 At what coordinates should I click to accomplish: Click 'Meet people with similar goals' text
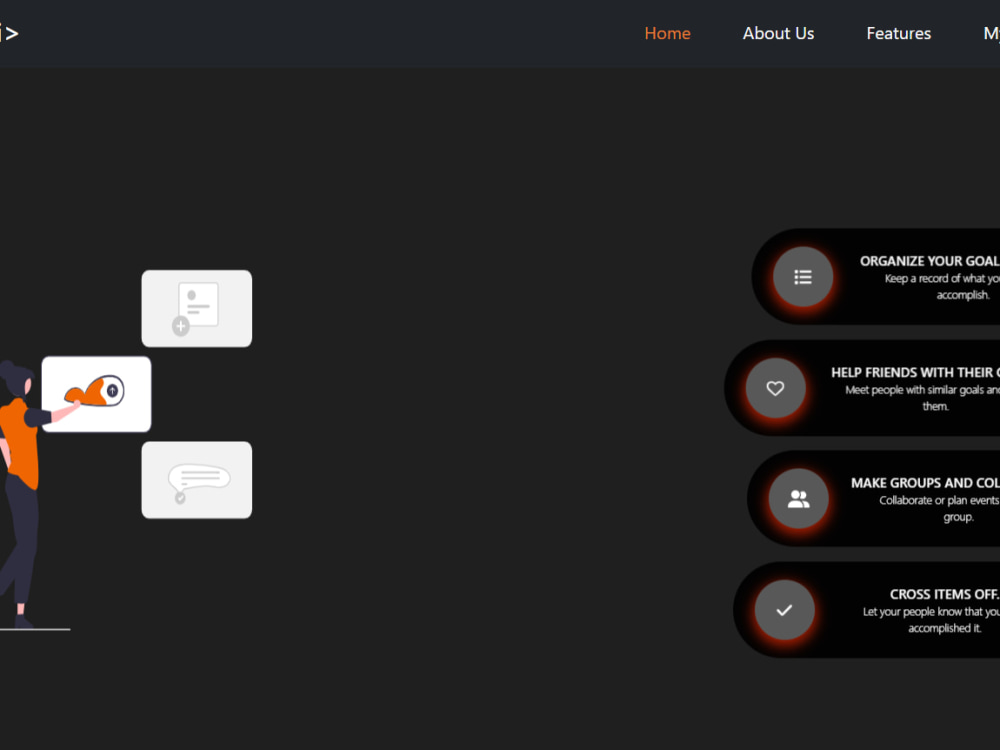tap(922, 398)
